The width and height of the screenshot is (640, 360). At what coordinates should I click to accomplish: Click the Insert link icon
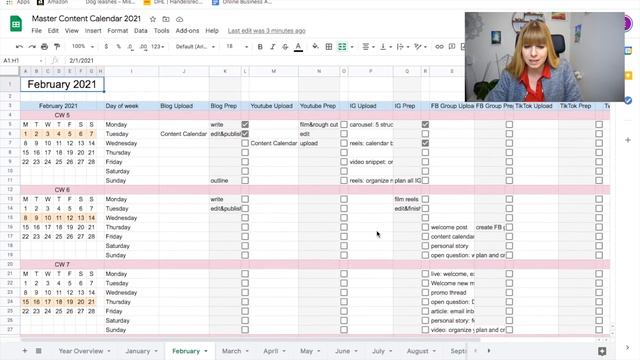click(x=439, y=47)
